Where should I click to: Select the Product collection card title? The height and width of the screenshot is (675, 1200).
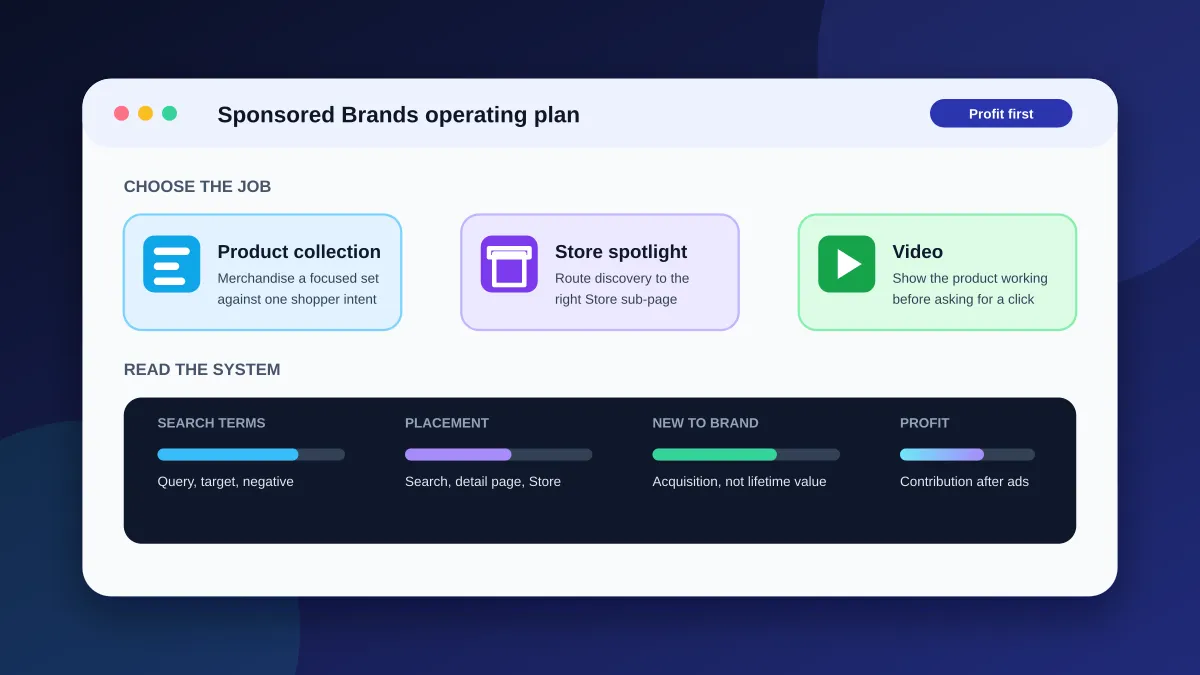[299, 252]
